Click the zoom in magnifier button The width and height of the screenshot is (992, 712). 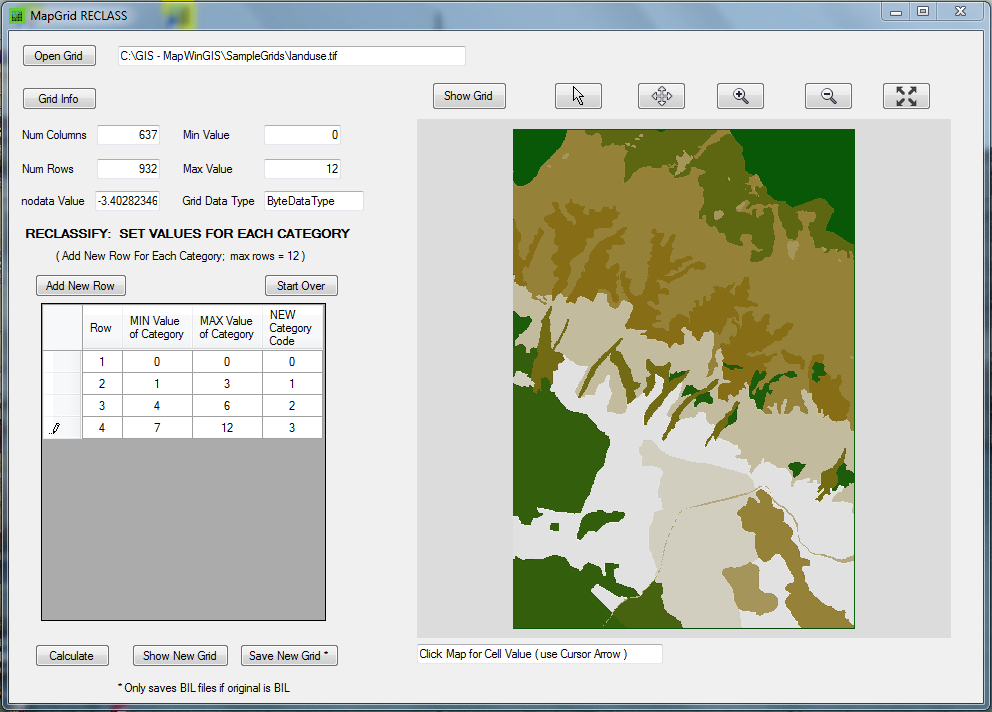coord(740,96)
